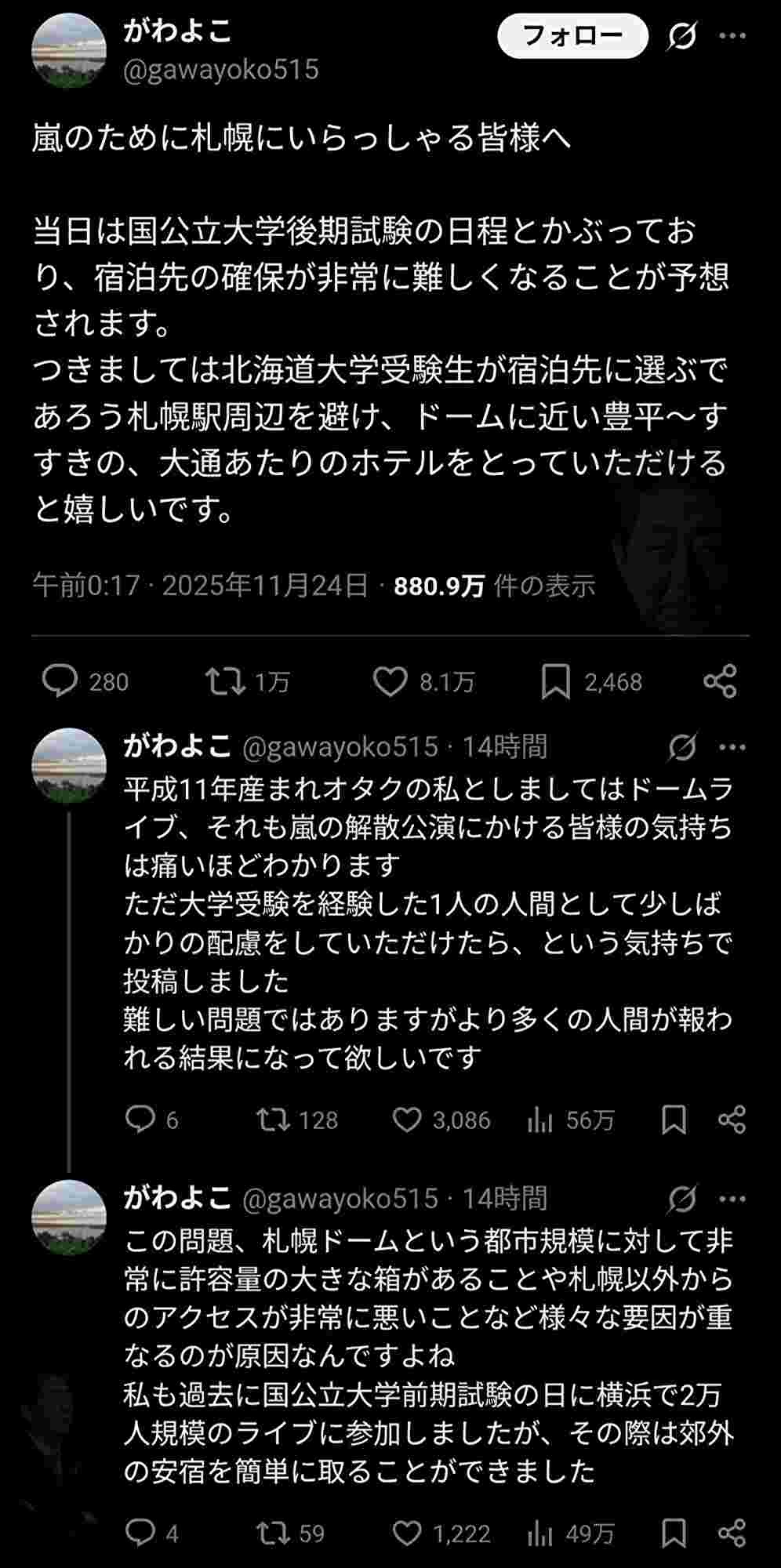The height and width of the screenshot is (1568, 781).
Task: View analytics of first reply showing 56万
Action: click(x=540, y=1120)
